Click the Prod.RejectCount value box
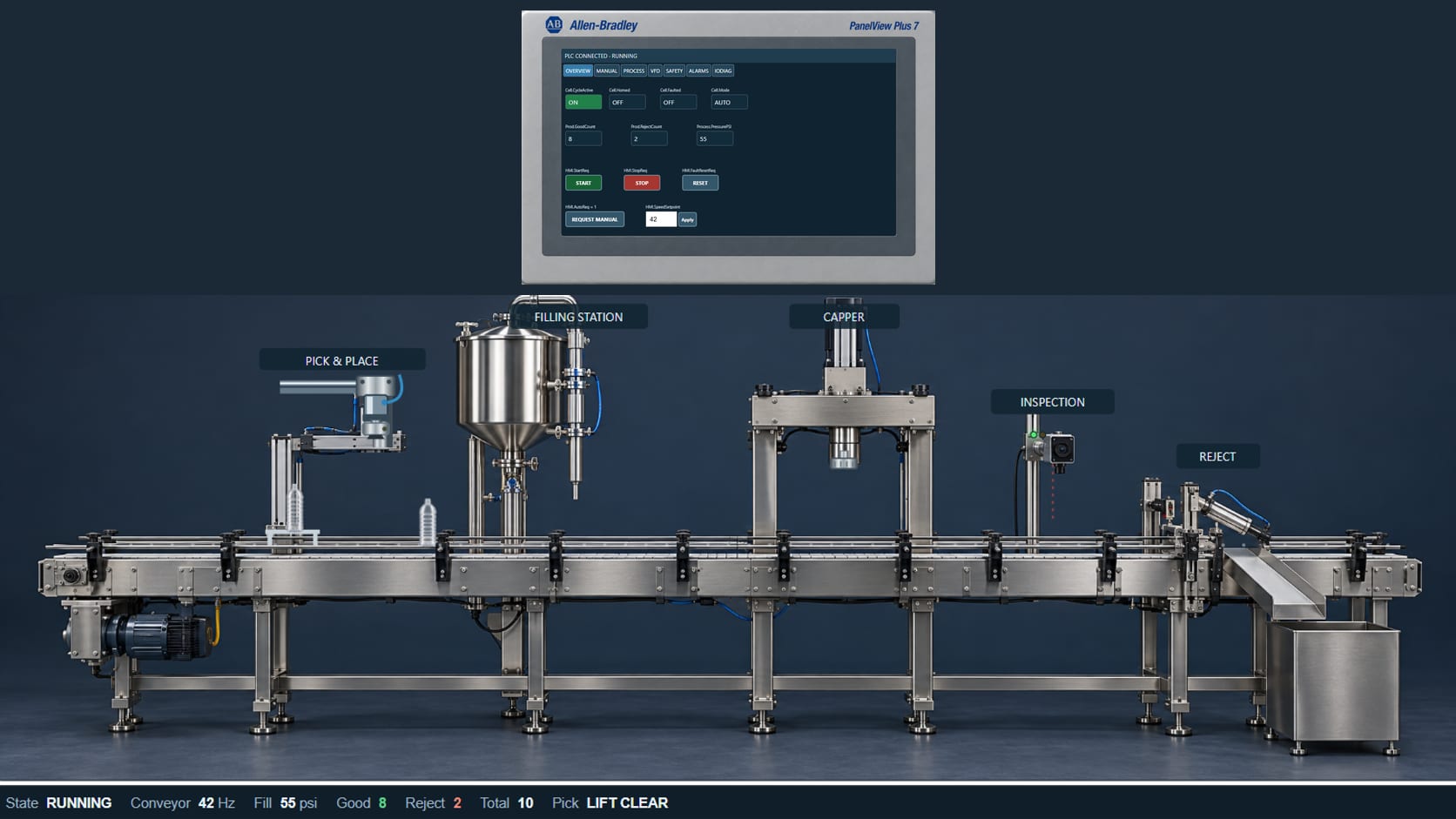This screenshot has height=819, width=1456. point(650,138)
